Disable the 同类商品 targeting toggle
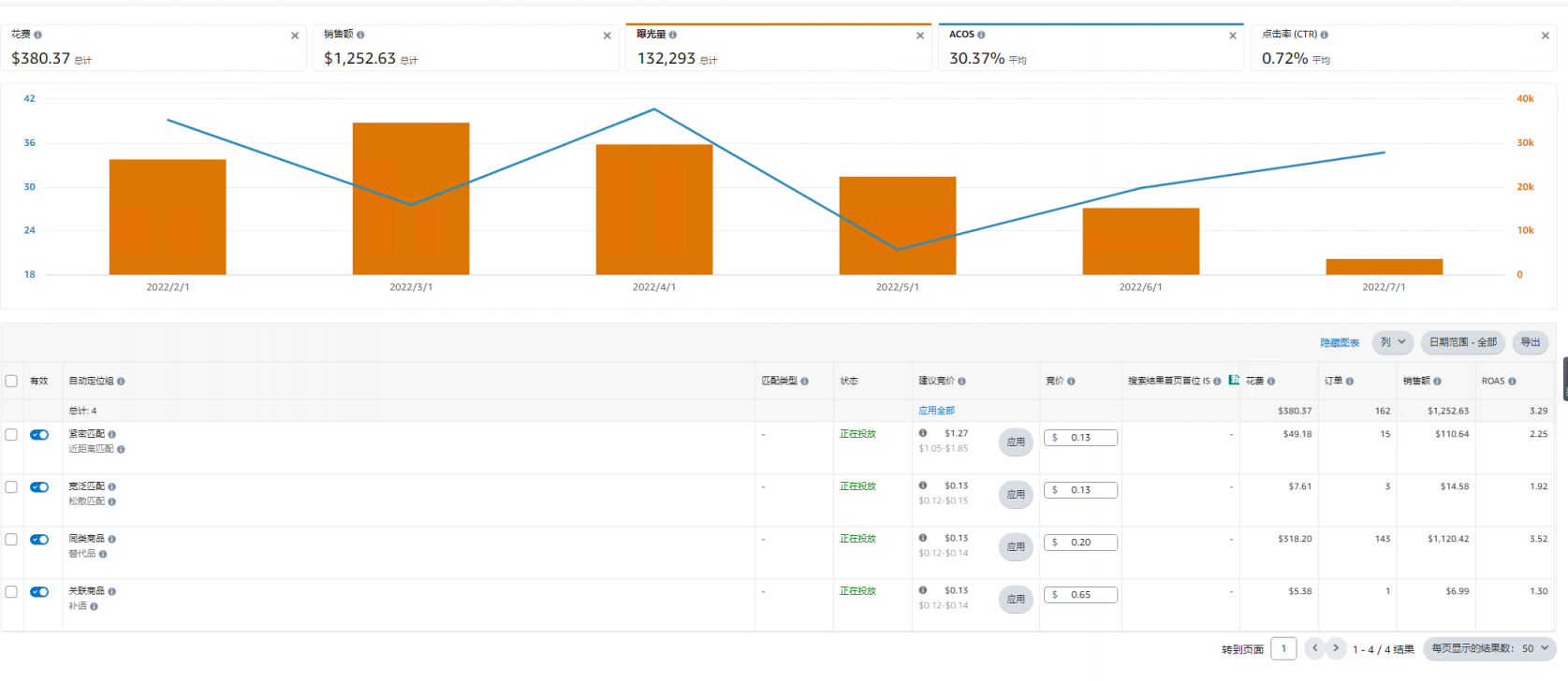The height and width of the screenshot is (681, 1568). (39, 540)
